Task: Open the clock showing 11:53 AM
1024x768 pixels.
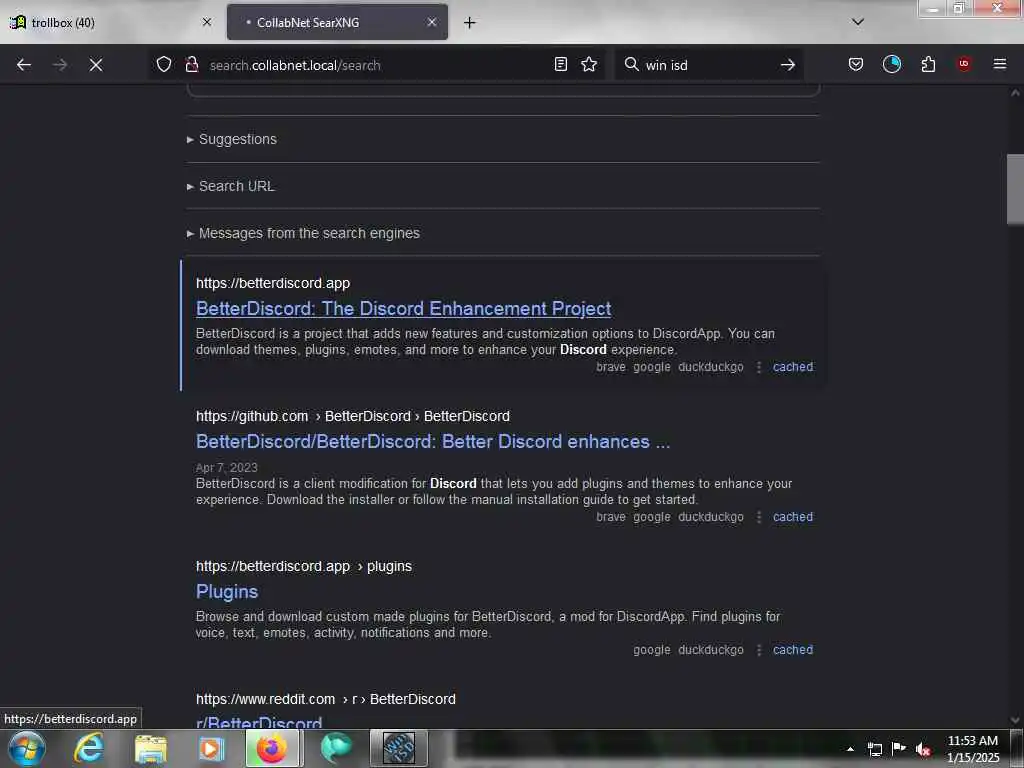Action: [x=972, y=749]
